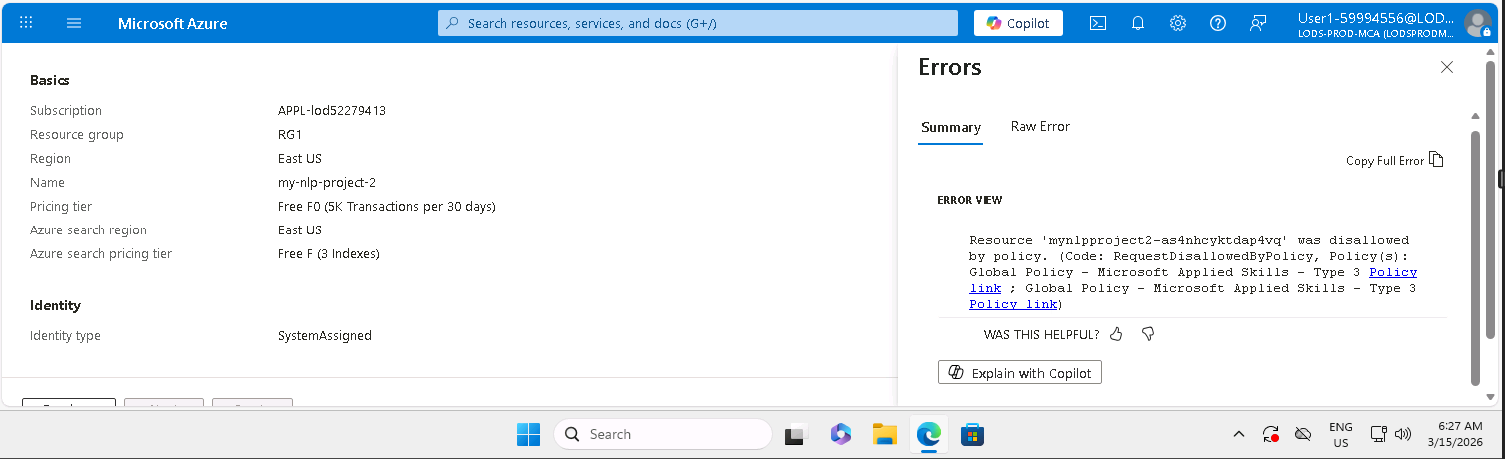
Task: Click the ERROR VIEW label
Action: click(x=970, y=200)
